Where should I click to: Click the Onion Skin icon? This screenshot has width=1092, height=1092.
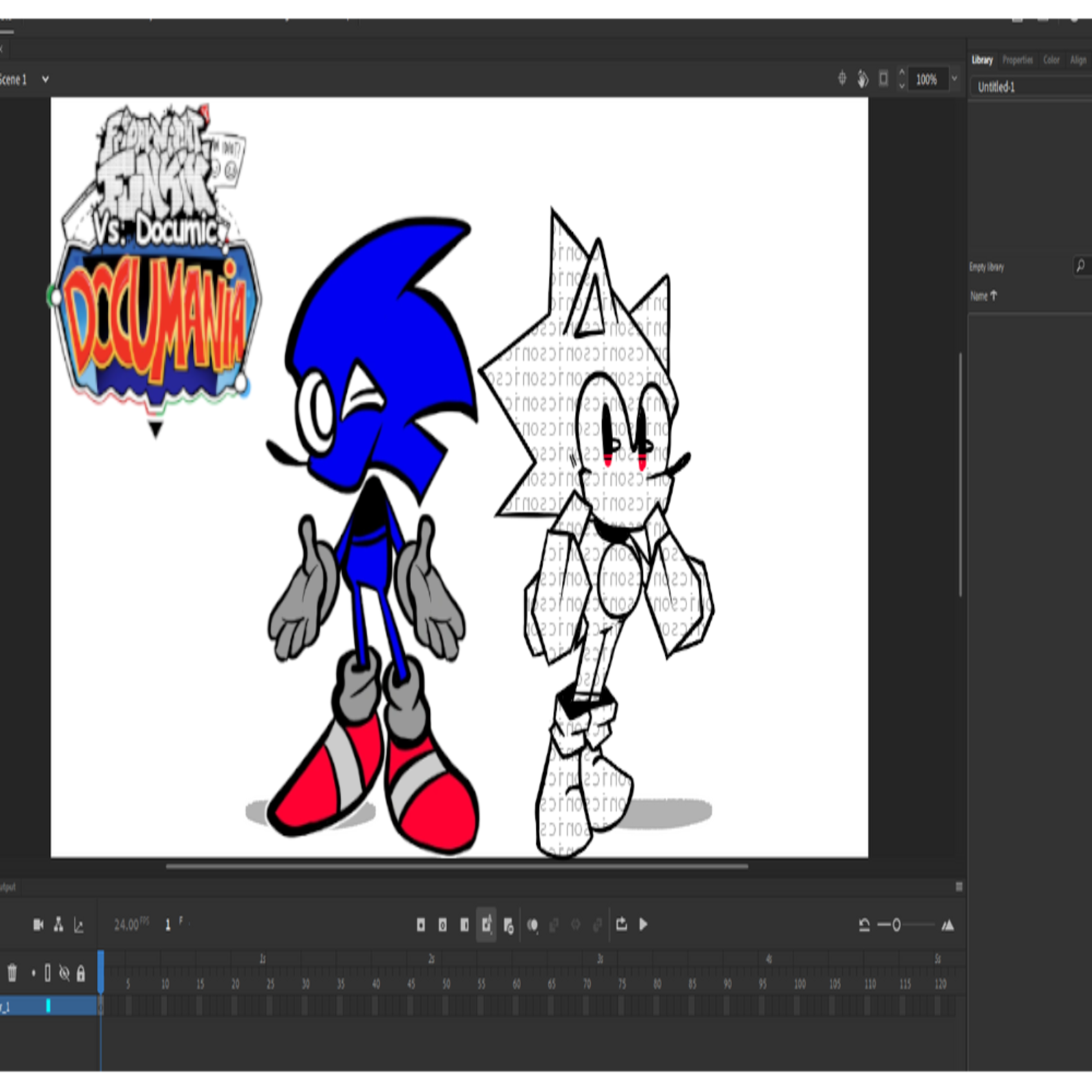point(532,925)
